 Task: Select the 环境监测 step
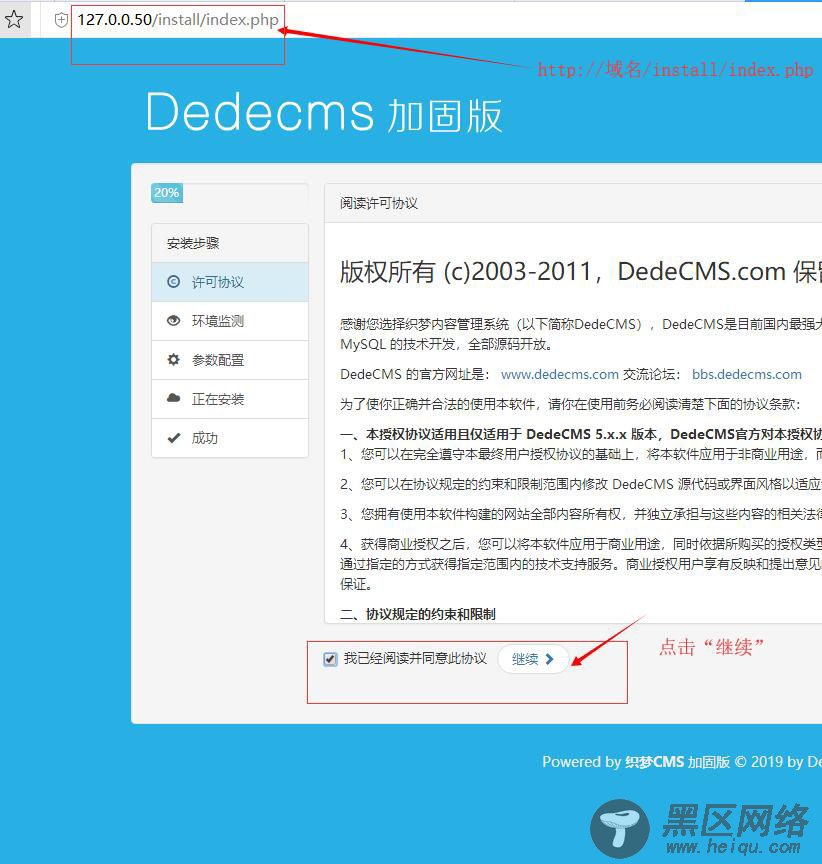click(230, 321)
